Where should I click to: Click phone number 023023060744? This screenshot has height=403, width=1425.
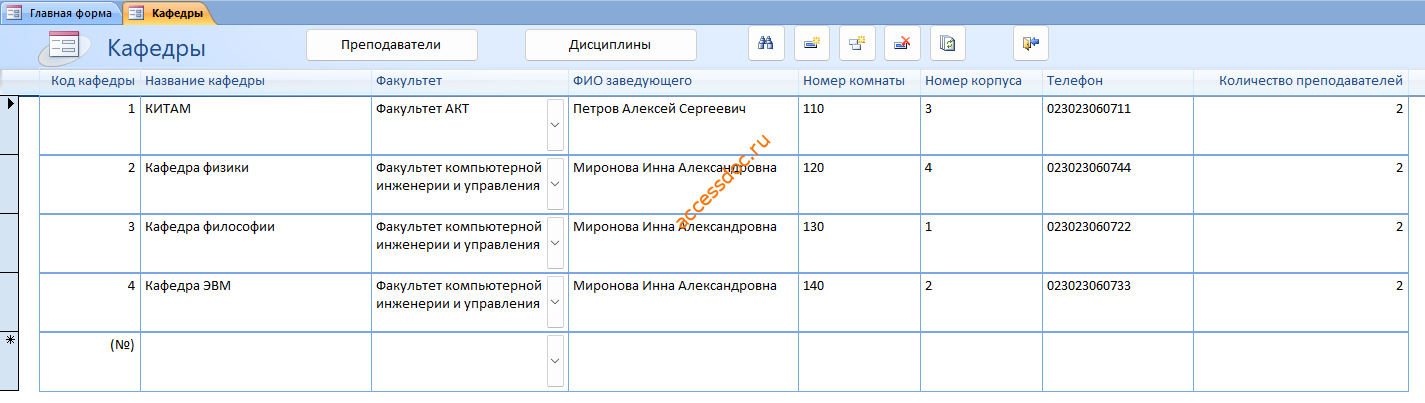point(1117,184)
